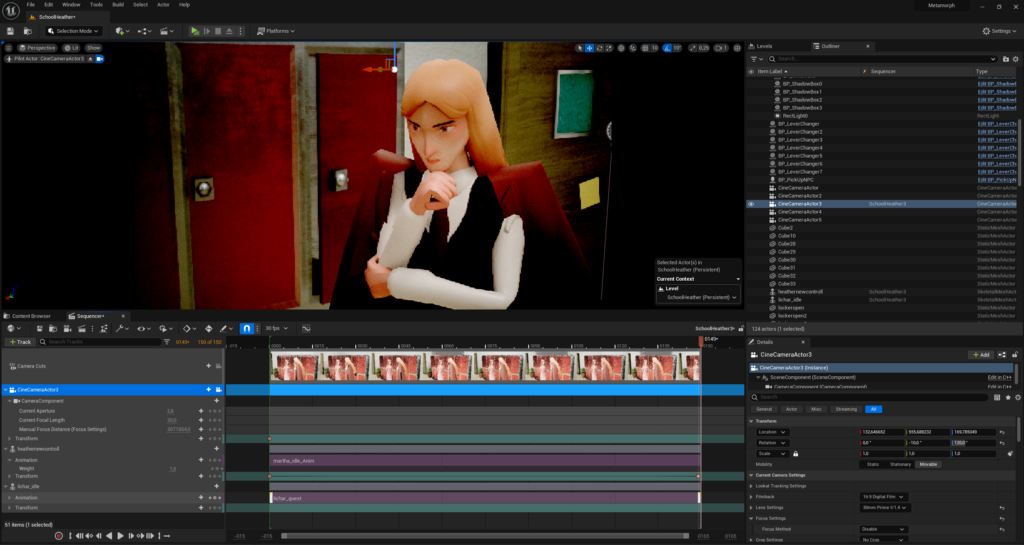Image resolution: width=1024 pixels, height=545 pixels.
Task: Collapse the CineCameraActor3 track
Action: (6, 390)
